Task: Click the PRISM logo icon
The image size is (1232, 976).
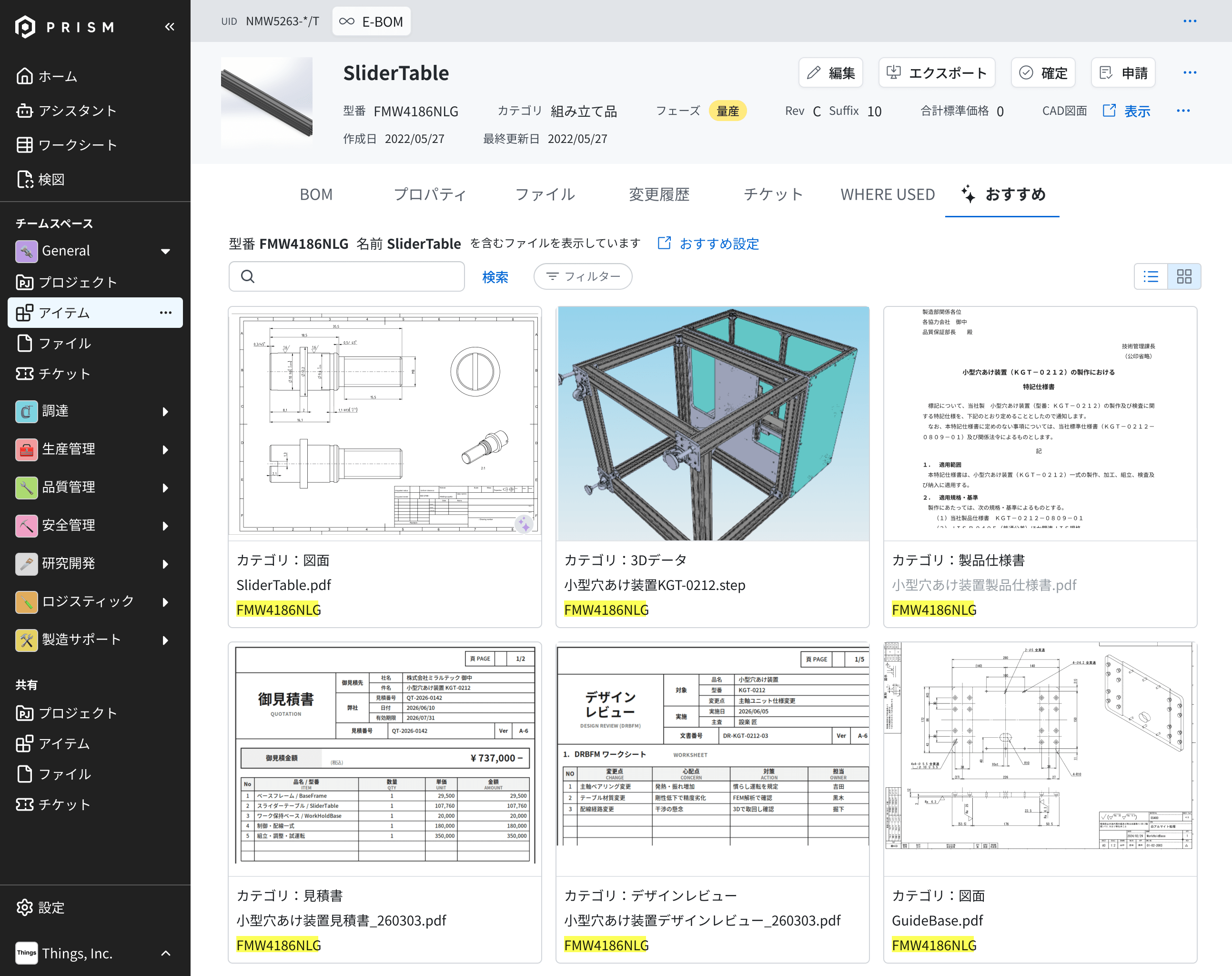Action: pyautogui.click(x=25, y=27)
